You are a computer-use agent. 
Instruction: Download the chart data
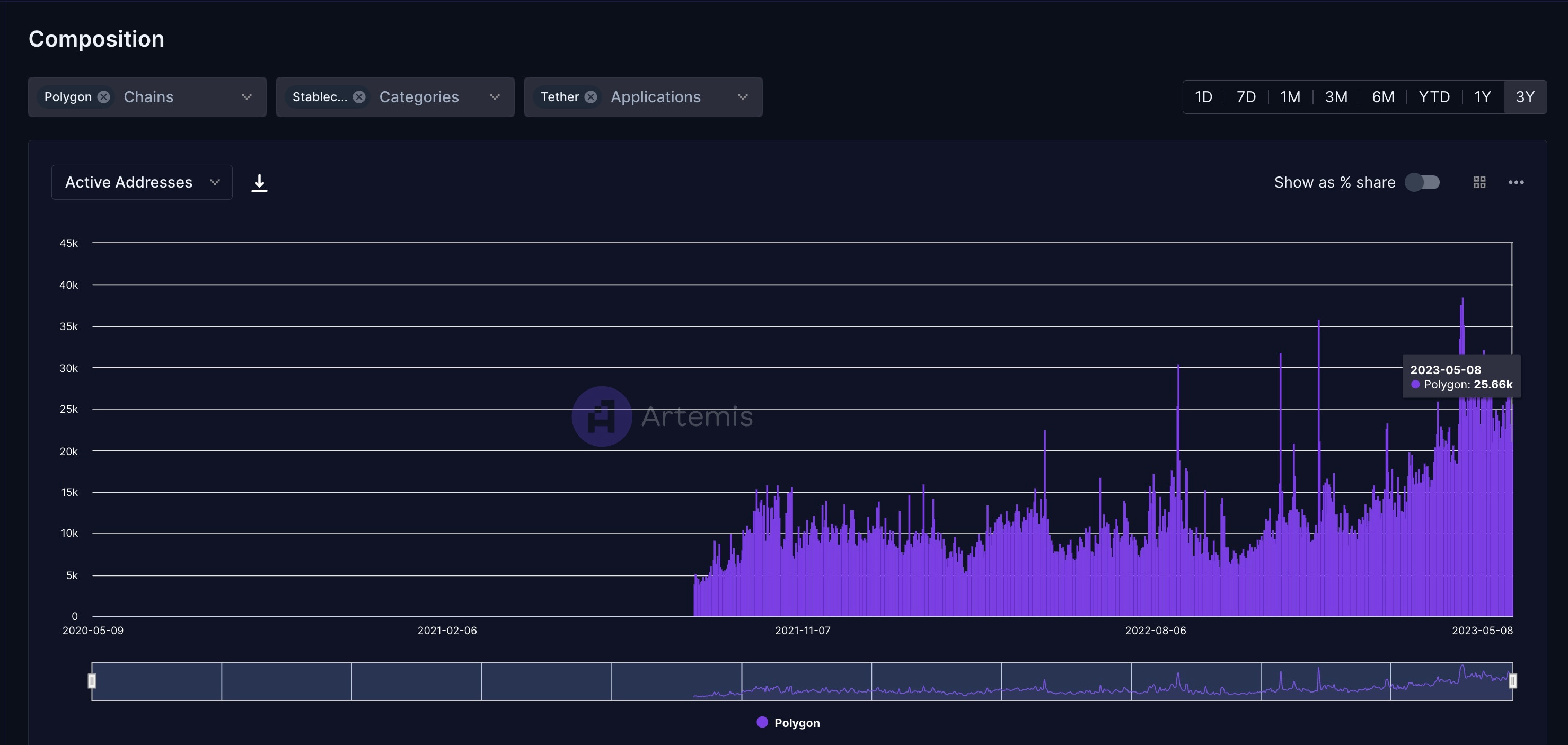coord(259,183)
